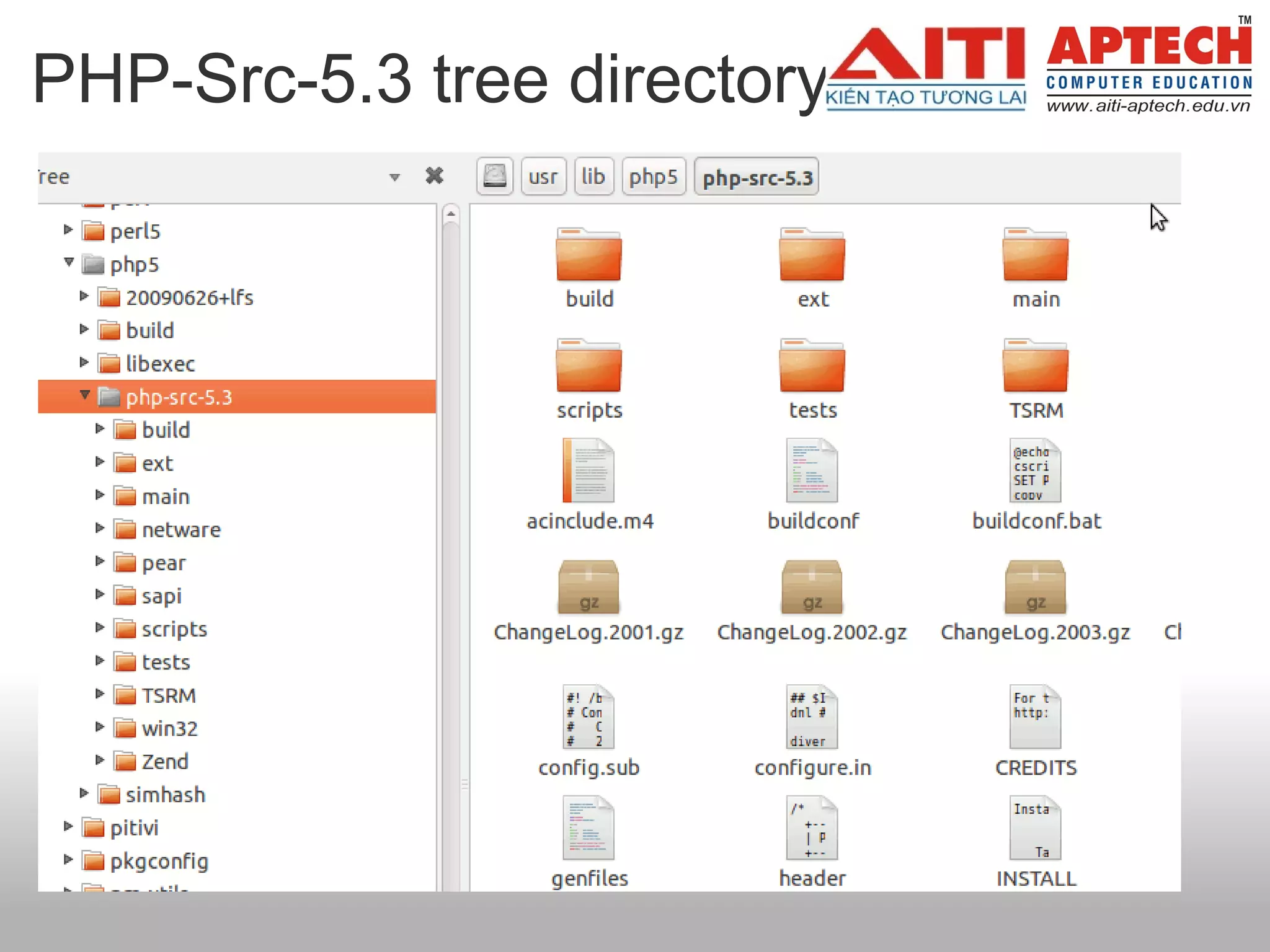
Task: Expand the simhash tree node
Action: click(x=84, y=793)
